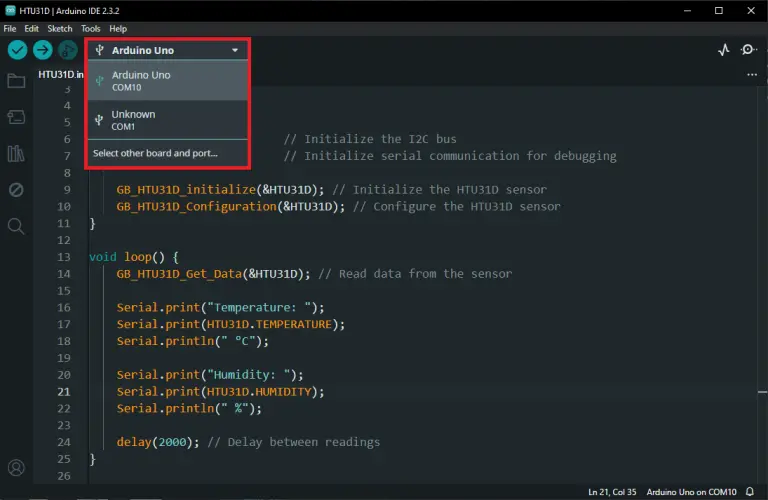Viewport: 768px width, 500px height.
Task: Click Serial.print("Temperature: ") line
Action: 220,308
